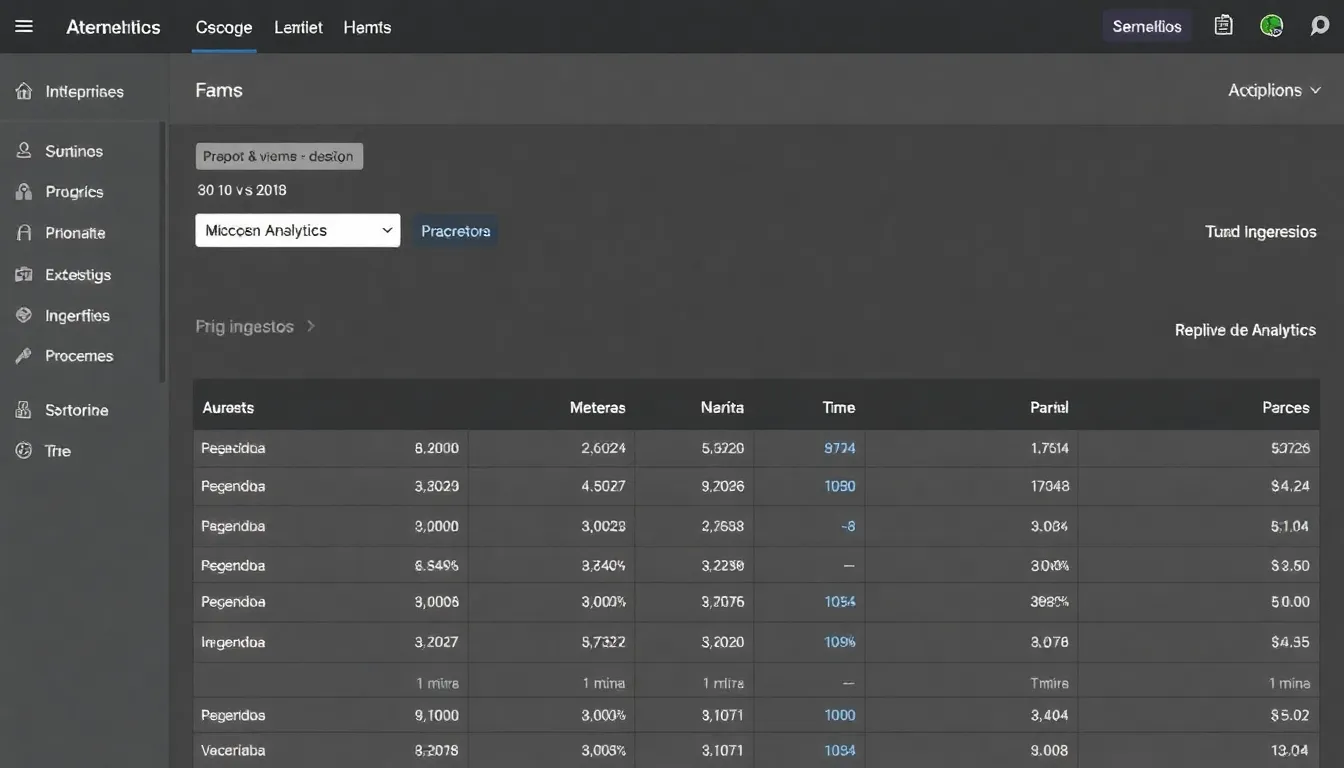
Task: Click the clipboard report icon in header
Action: tap(1223, 26)
